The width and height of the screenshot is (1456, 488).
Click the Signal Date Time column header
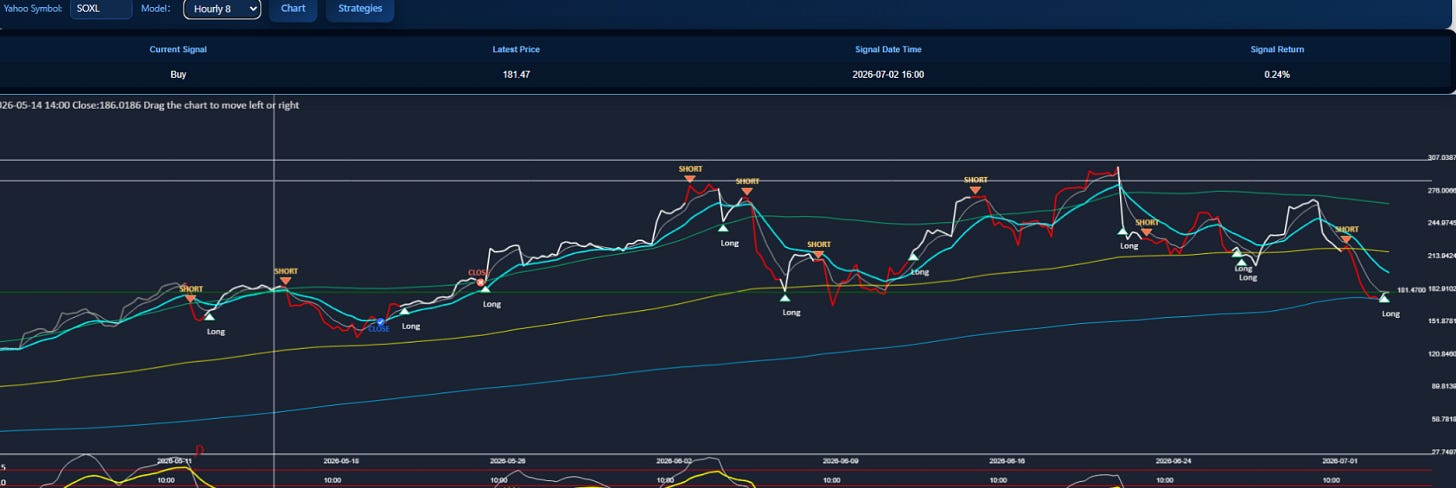pos(889,49)
